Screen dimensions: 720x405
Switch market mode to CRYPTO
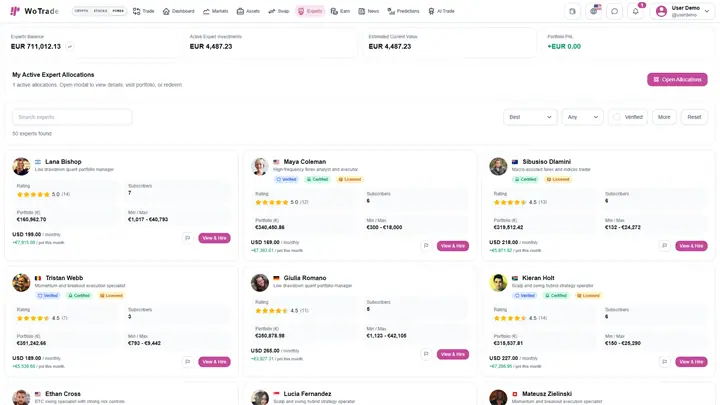click(81, 11)
